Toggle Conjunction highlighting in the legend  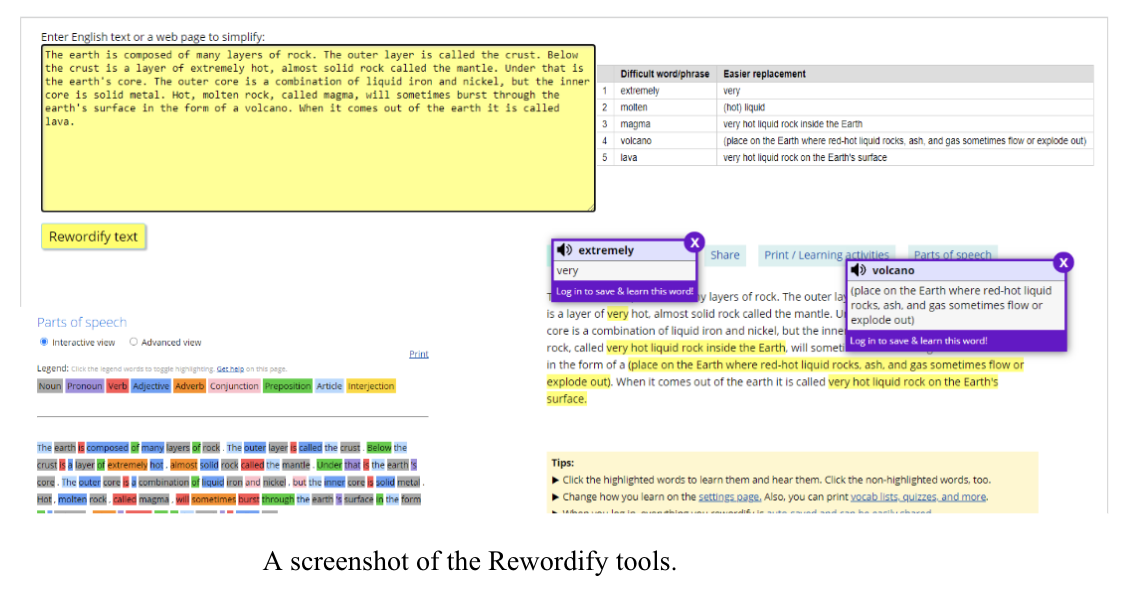(x=234, y=386)
